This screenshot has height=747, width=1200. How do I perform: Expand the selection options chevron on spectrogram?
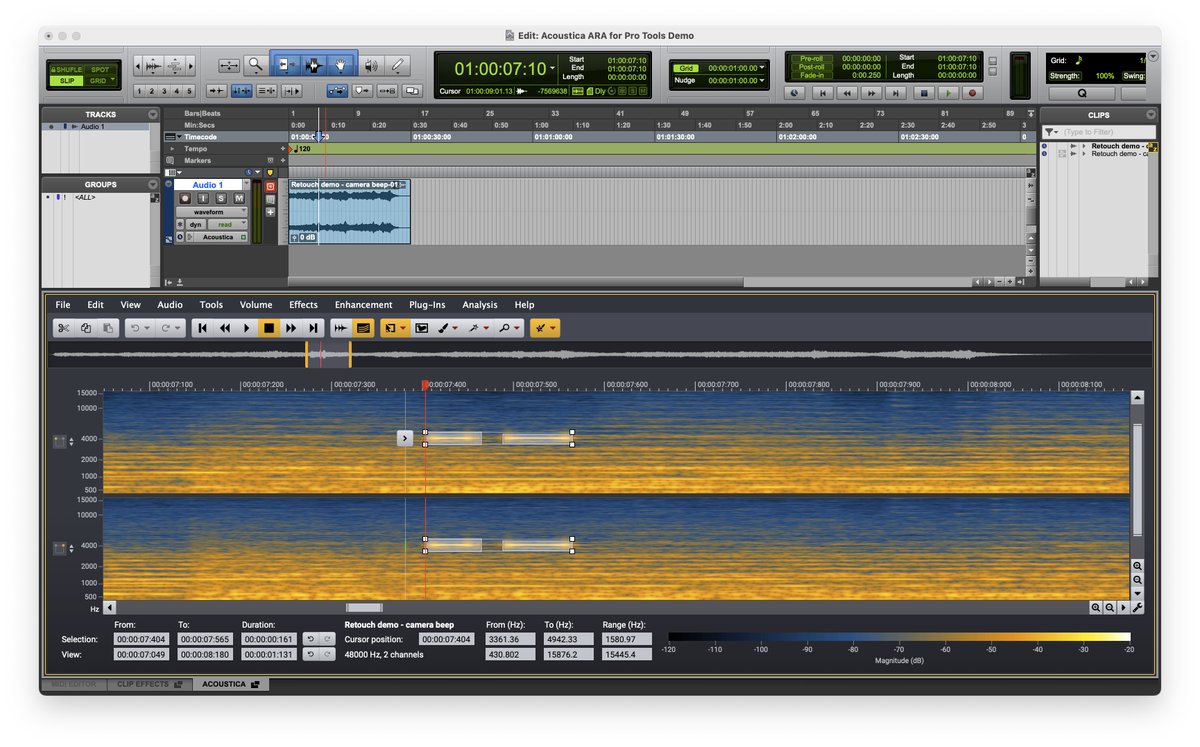click(x=405, y=438)
